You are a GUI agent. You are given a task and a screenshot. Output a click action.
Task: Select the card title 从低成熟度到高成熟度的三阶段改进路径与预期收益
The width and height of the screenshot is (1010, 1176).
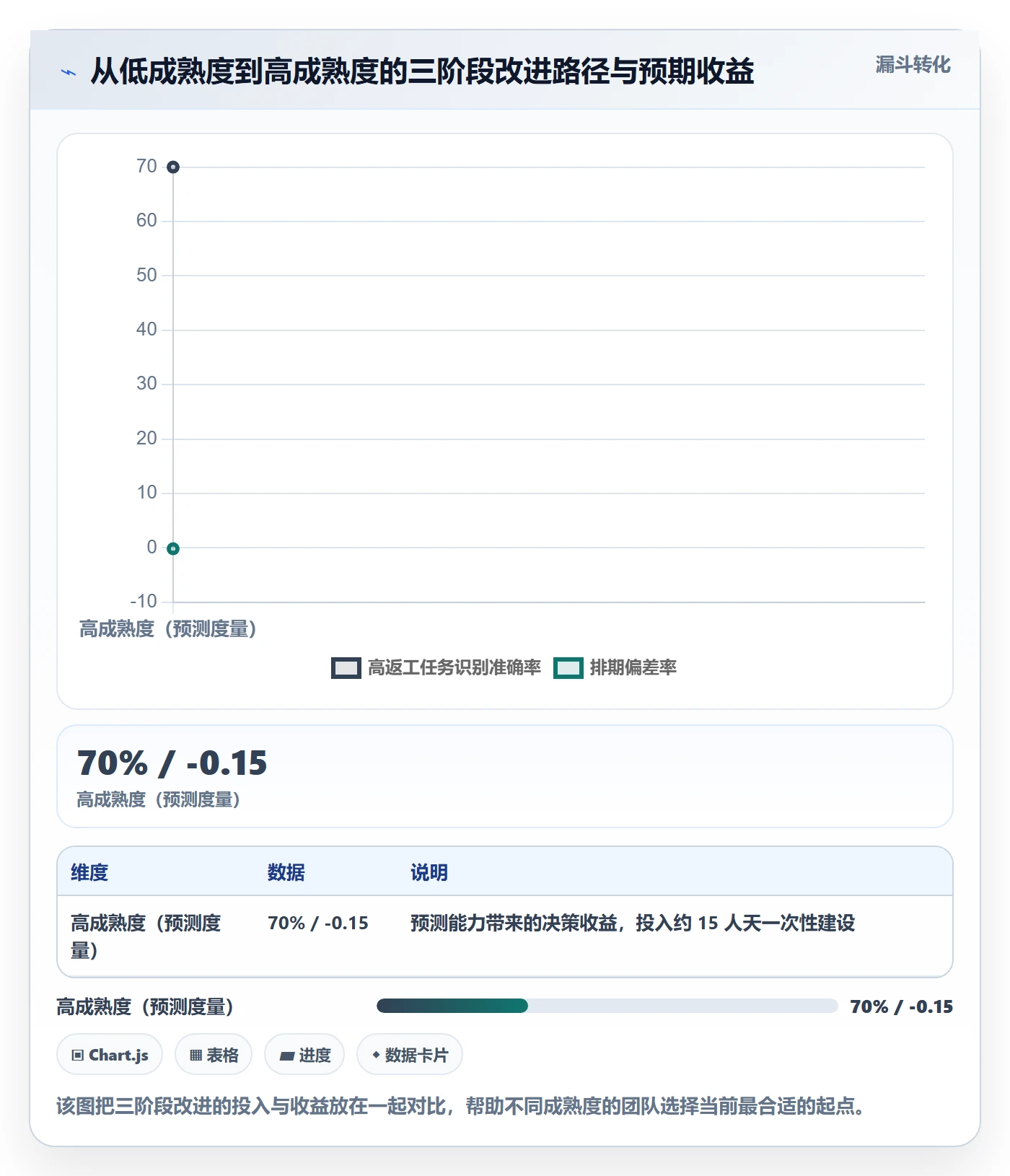coord(422,71)
